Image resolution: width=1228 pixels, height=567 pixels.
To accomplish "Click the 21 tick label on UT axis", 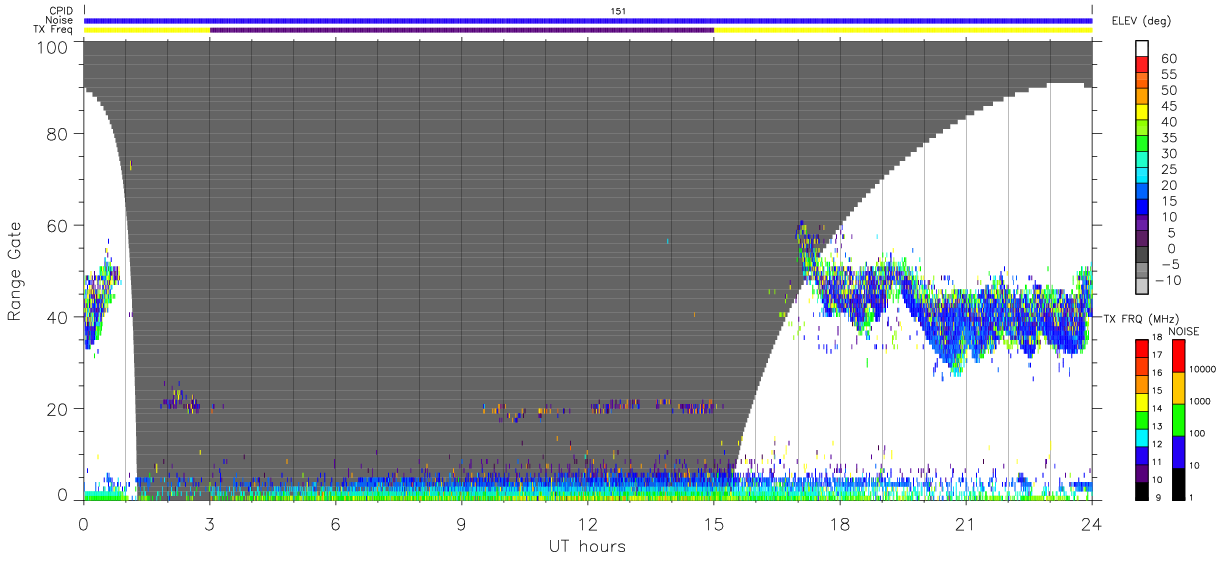I will 966,524.
